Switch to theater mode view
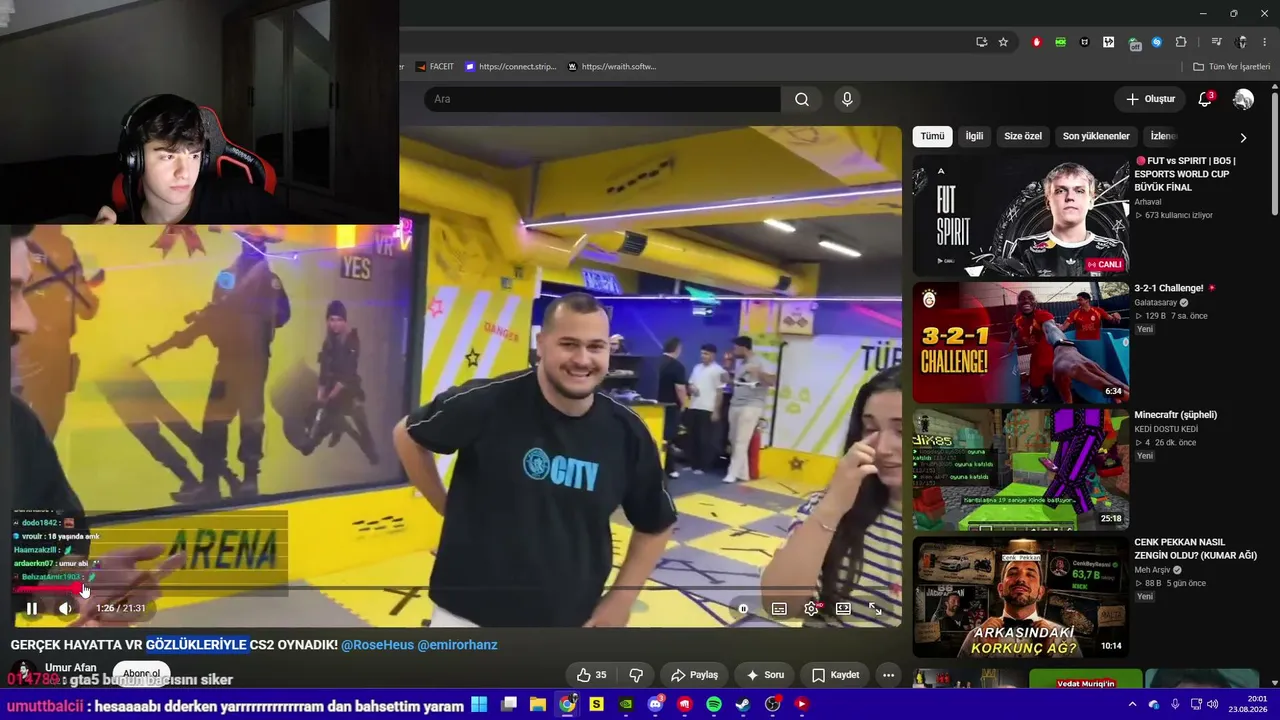The width and height of the screenshot is (1280, 720). (x=843, y=608)
